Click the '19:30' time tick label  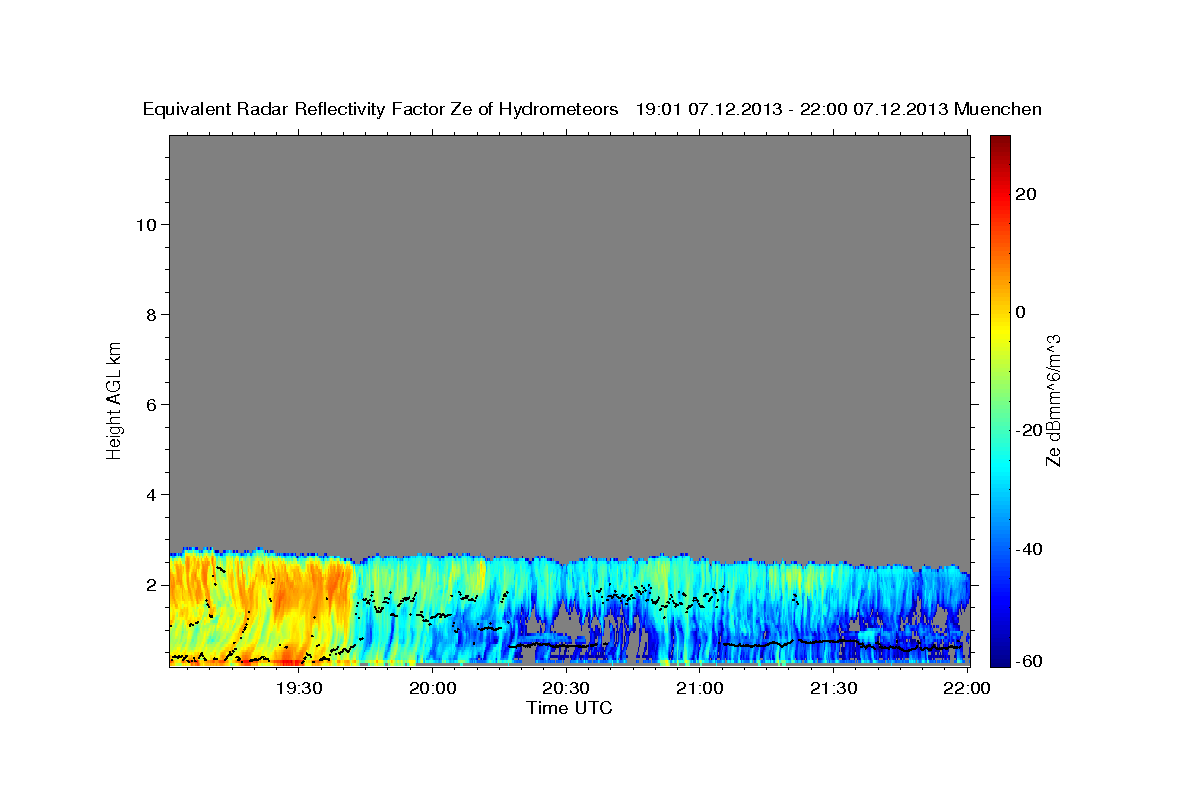click(299, 688)
